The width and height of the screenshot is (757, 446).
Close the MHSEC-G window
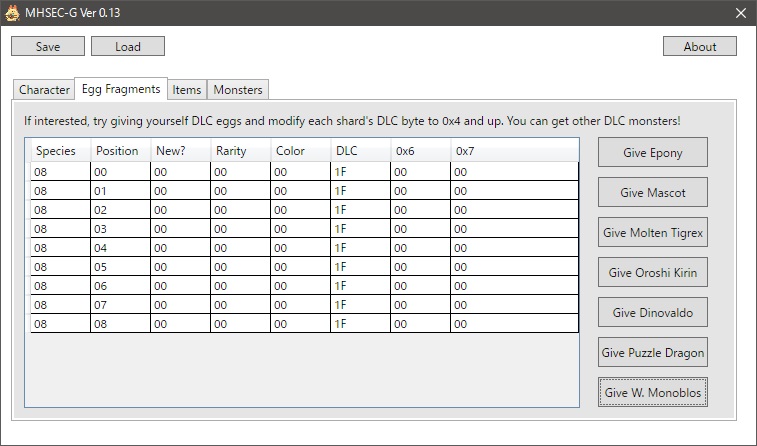(741, 13)
